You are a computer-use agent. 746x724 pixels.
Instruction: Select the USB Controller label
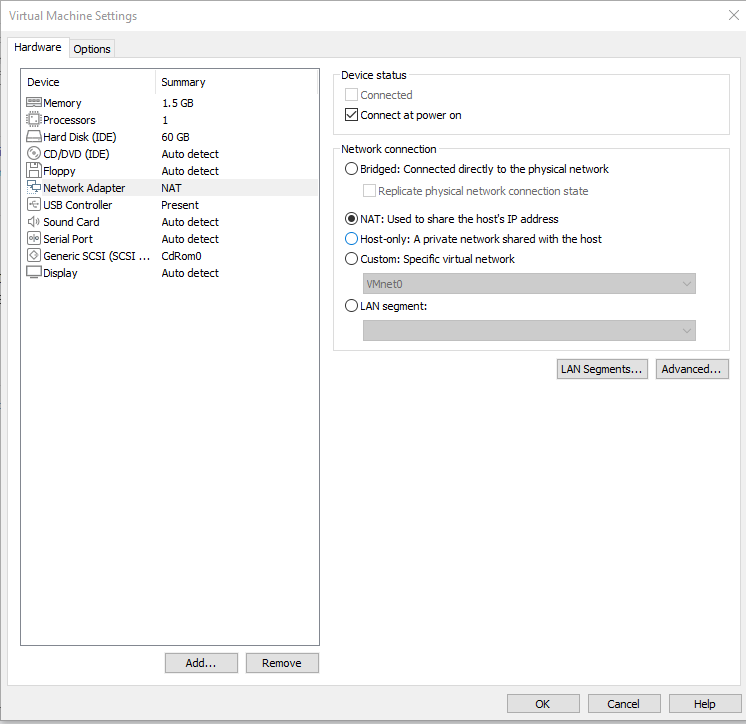click(x=78, y=205)
